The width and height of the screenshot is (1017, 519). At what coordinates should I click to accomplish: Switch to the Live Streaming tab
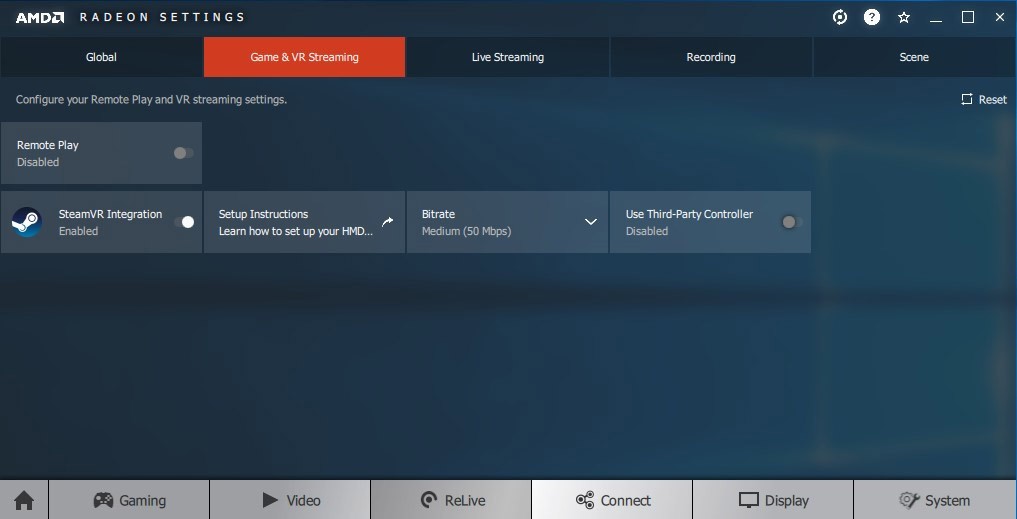tap(508, 57)
